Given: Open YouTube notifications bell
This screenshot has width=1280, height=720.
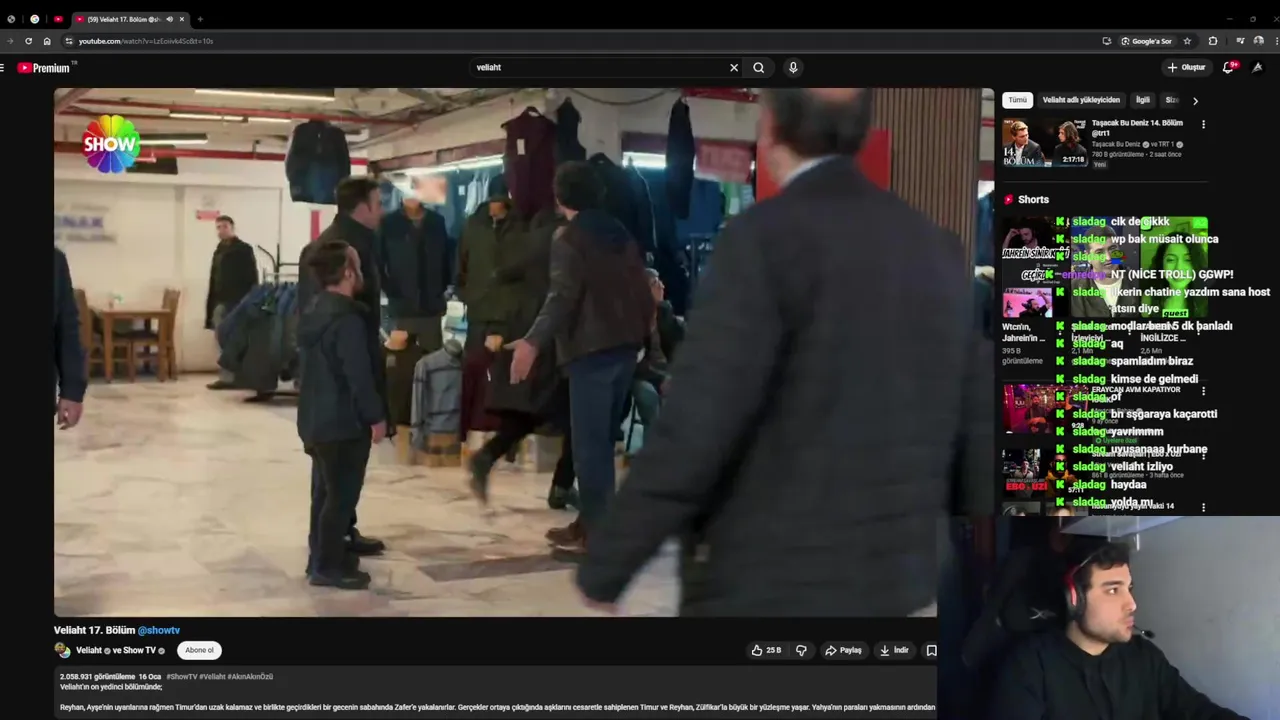Looking at the screenshot, I should [x=1228, y=68].
